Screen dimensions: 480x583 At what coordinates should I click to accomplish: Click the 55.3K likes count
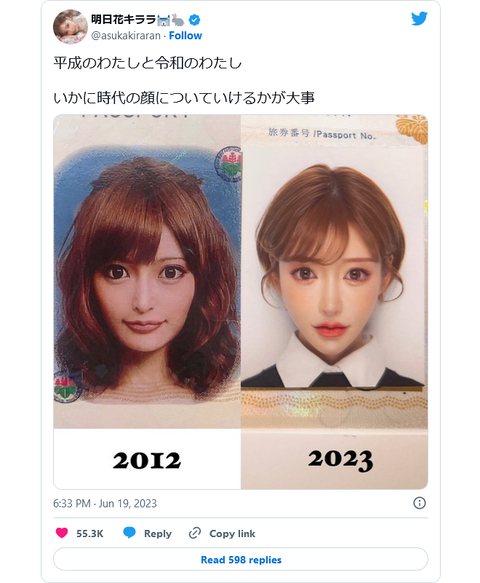click(90, 533)
